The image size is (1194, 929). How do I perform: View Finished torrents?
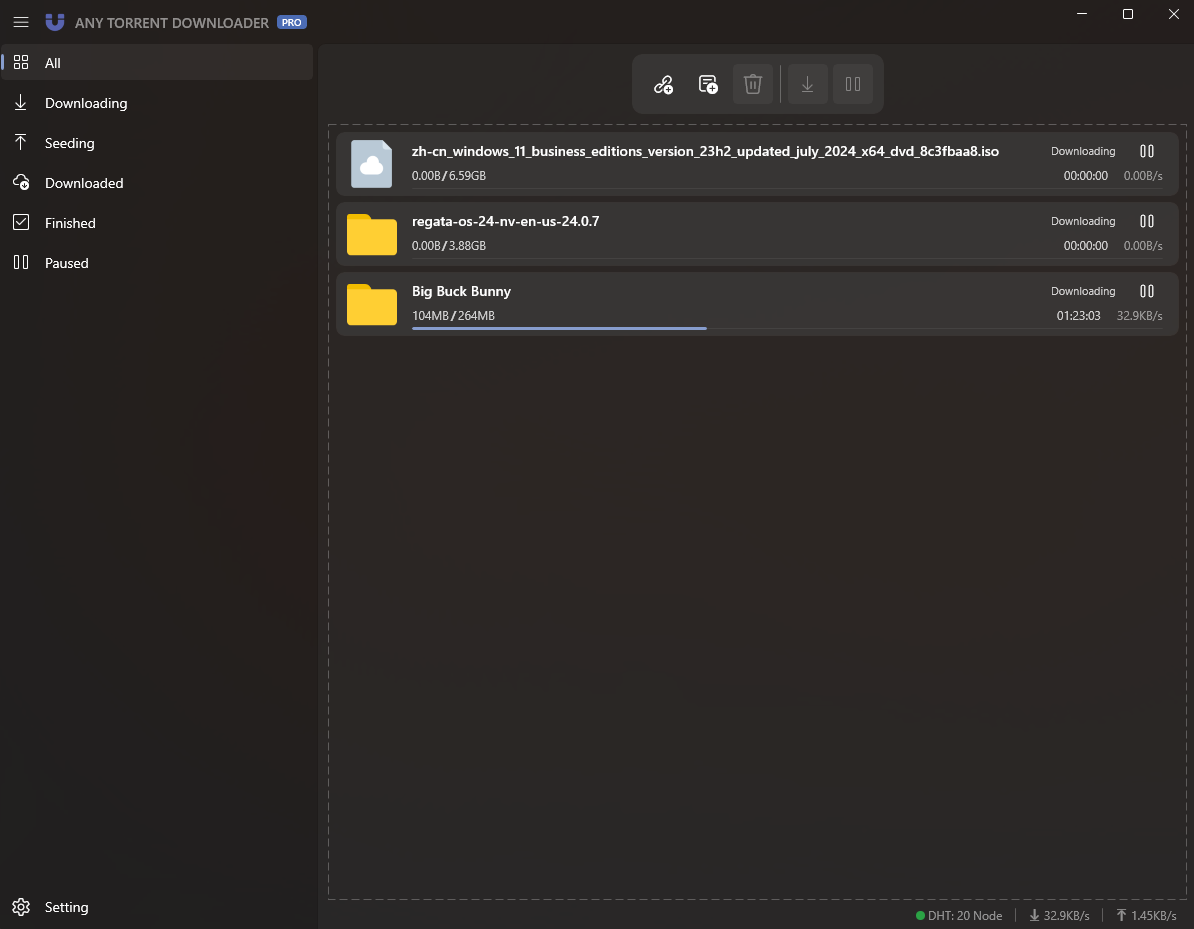(157, 222)
